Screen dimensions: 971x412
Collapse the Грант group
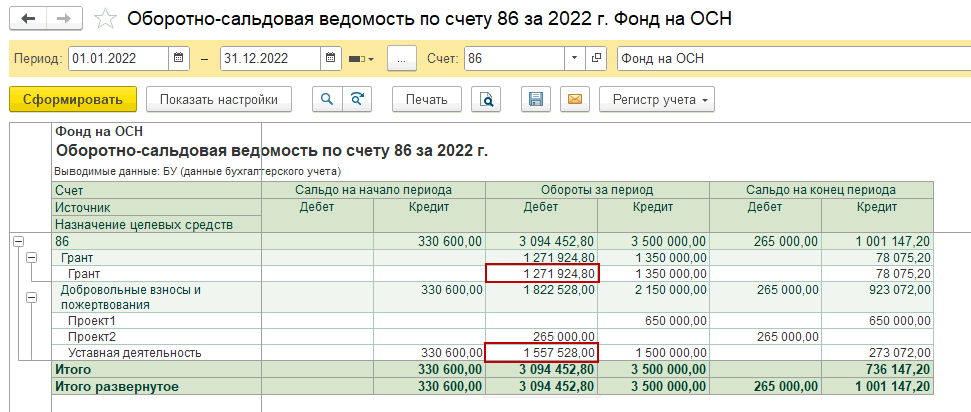pos(32,257)
